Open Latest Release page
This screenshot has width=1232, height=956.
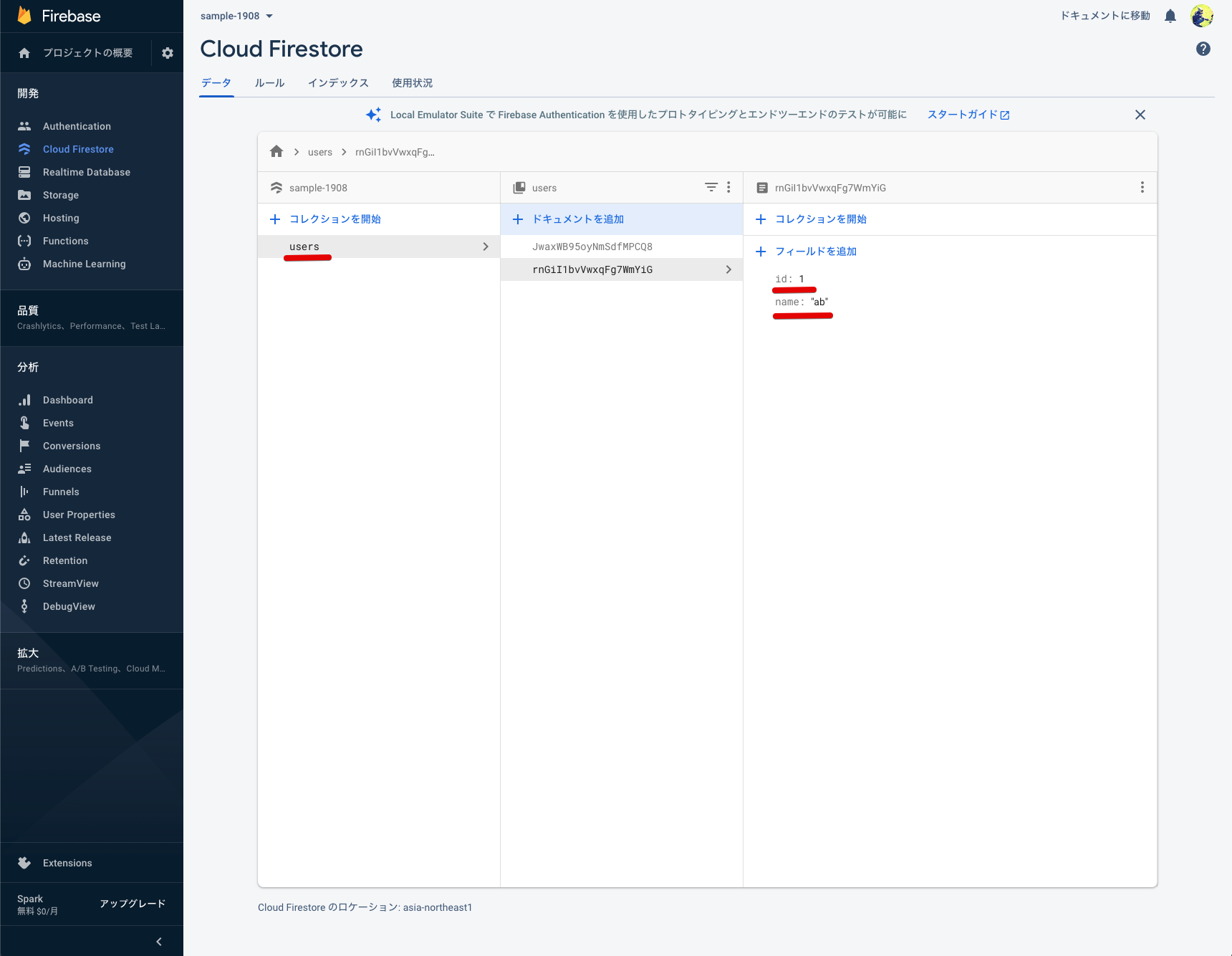pyautogui.click(x=77, y=537)
